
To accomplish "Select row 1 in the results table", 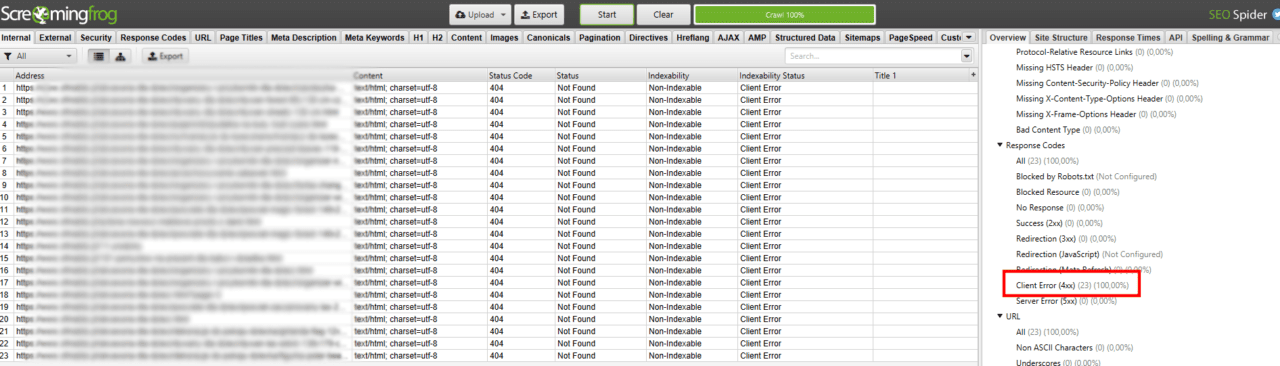I will point(489,88).
